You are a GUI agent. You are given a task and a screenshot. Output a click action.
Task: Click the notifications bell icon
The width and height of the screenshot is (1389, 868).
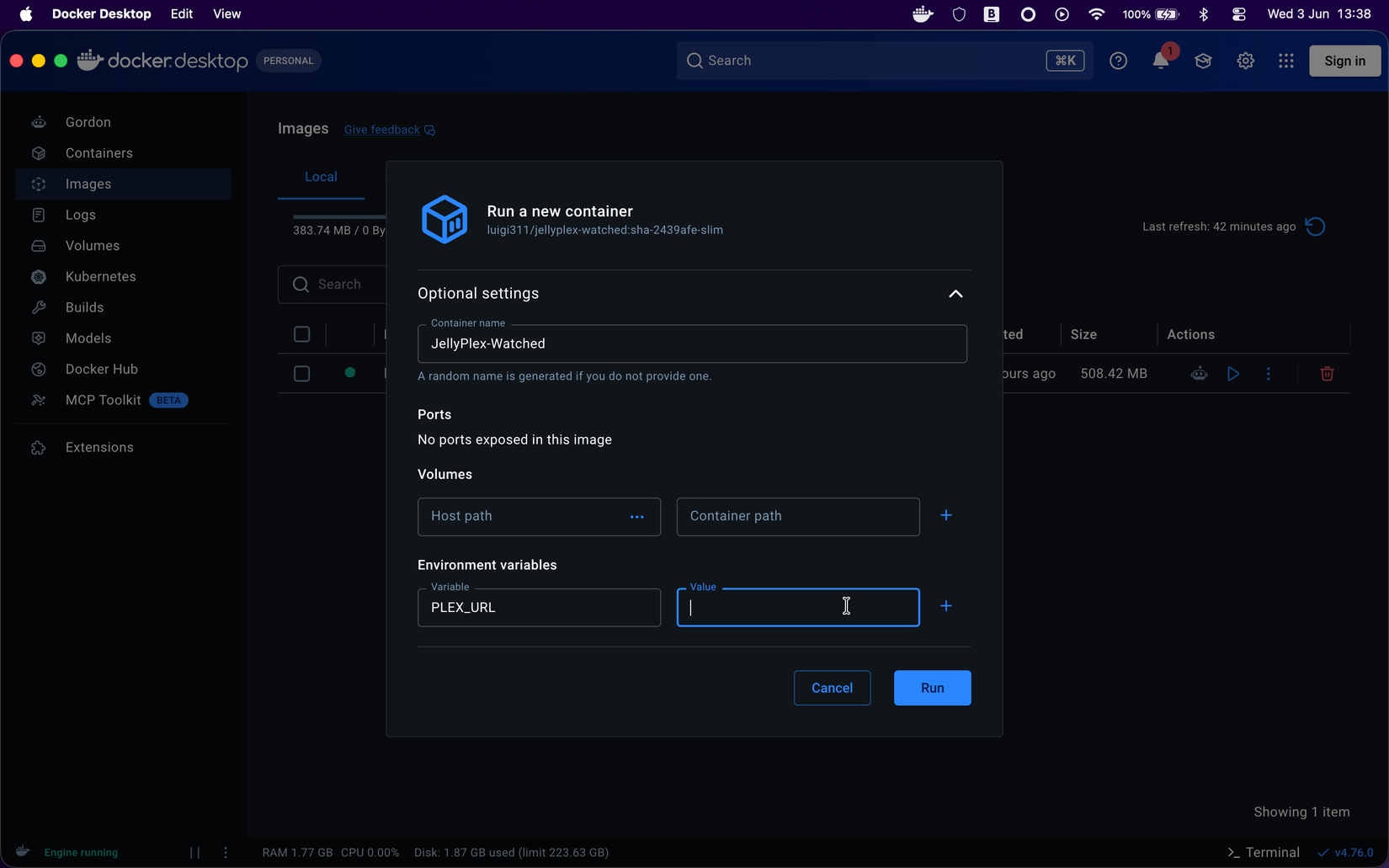pos(1161,61)
